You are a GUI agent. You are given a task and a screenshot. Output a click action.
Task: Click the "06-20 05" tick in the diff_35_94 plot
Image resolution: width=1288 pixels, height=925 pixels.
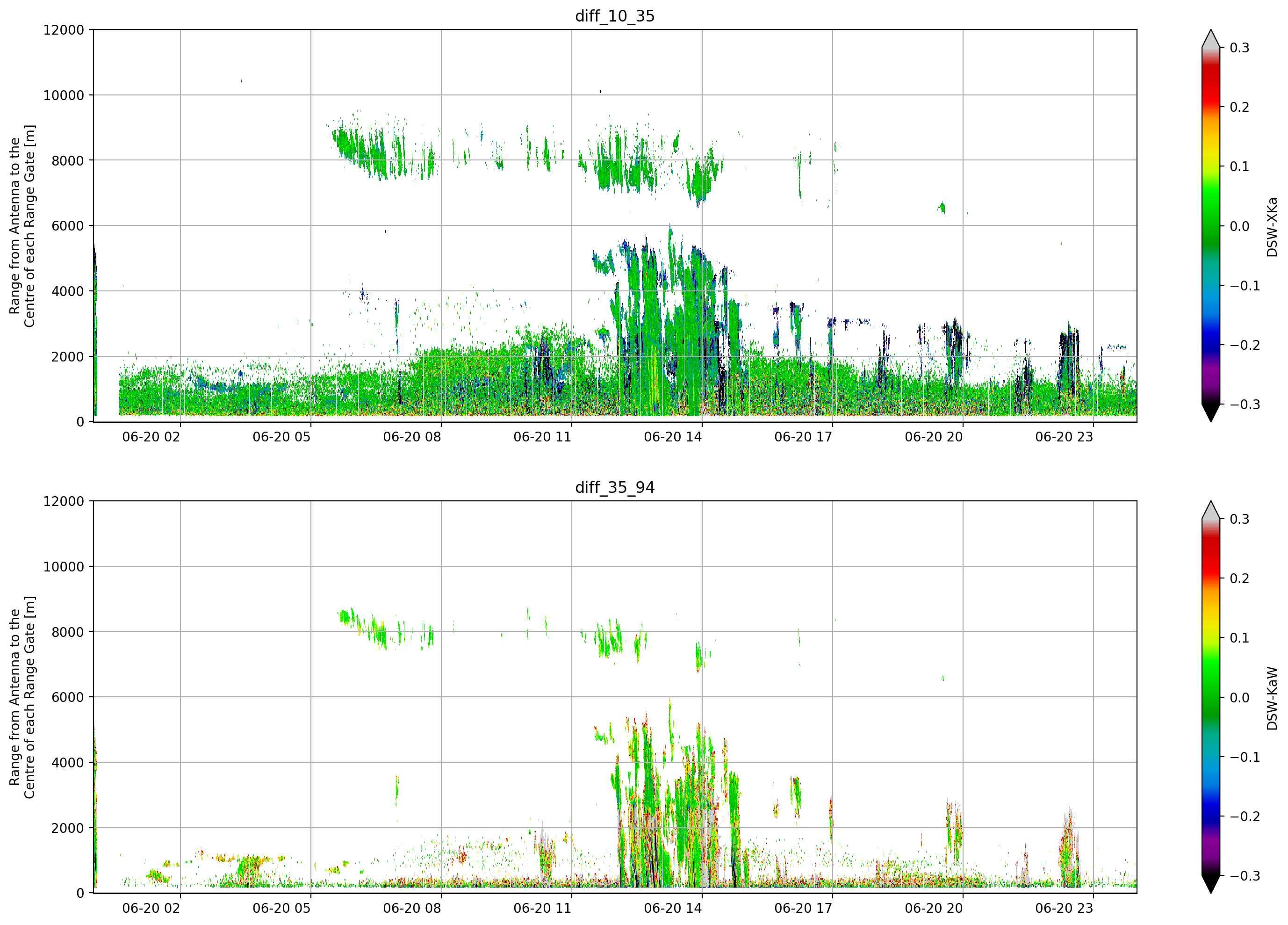[282, 909]
